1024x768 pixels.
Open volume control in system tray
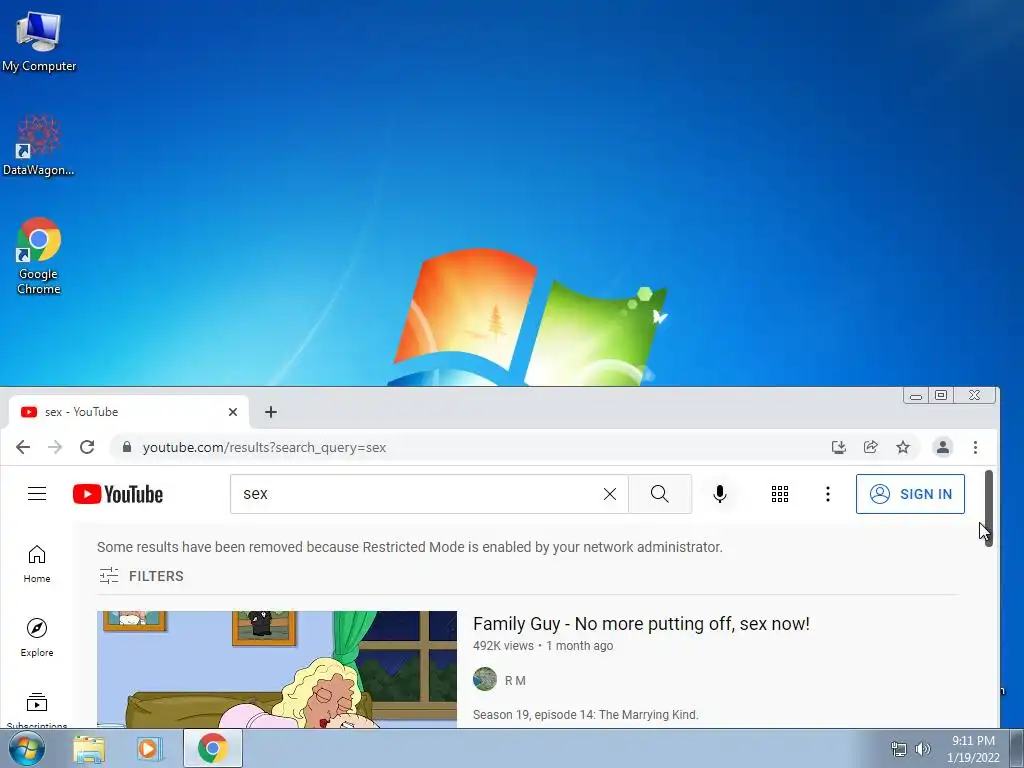[923, 749]
